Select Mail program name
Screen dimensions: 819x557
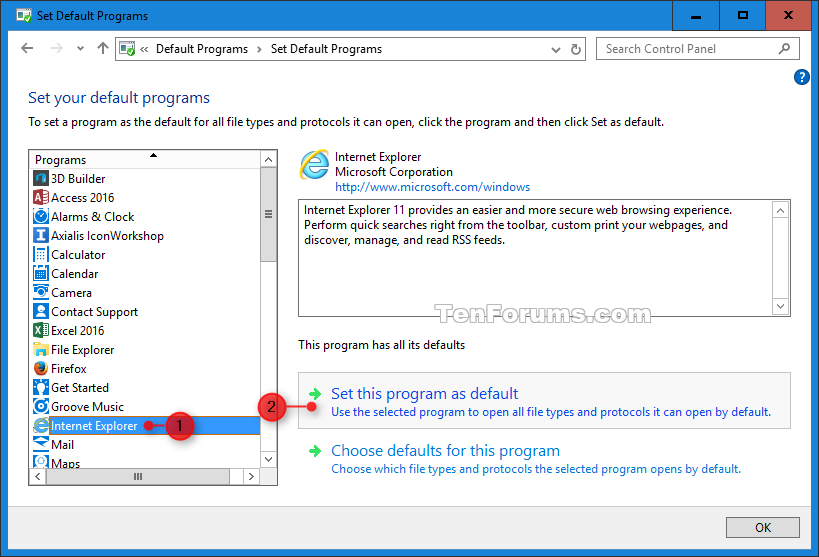62,445
